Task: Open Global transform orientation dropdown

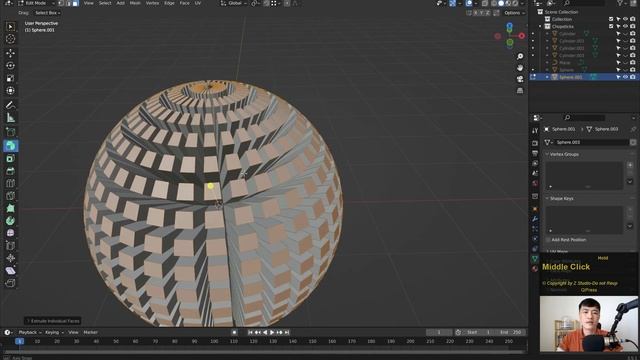Action: [x=235, y=3]
